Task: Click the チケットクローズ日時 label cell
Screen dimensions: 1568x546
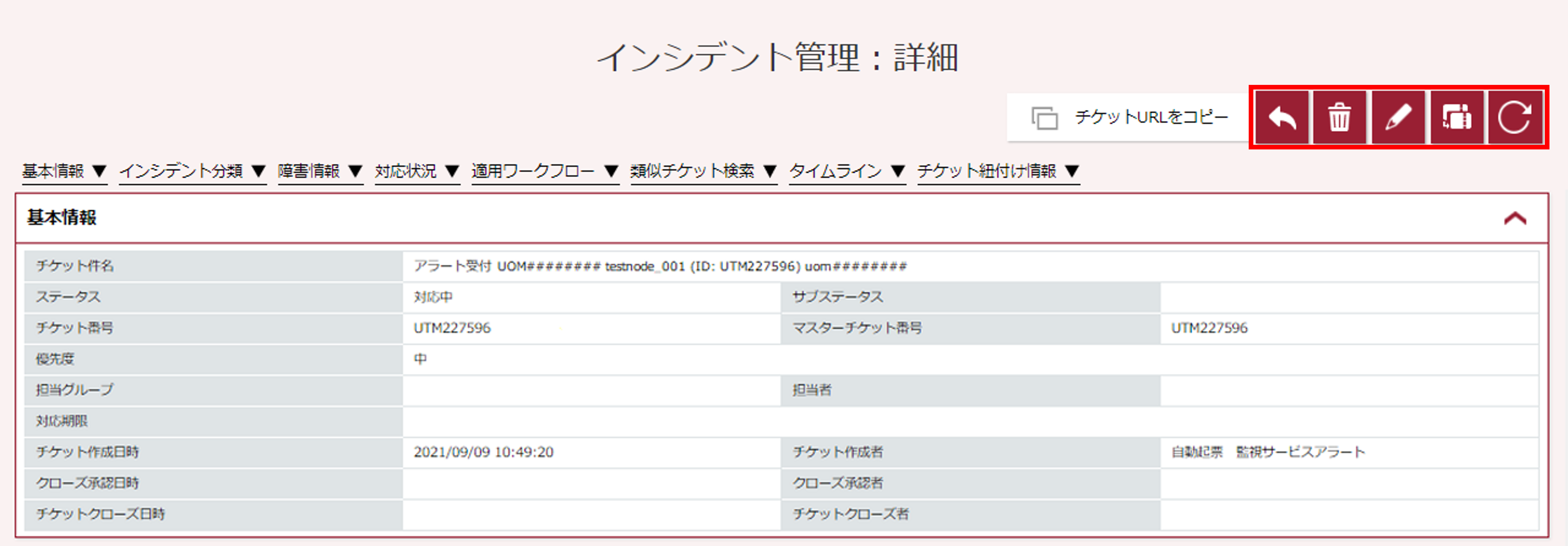Action: coord(213,514)
